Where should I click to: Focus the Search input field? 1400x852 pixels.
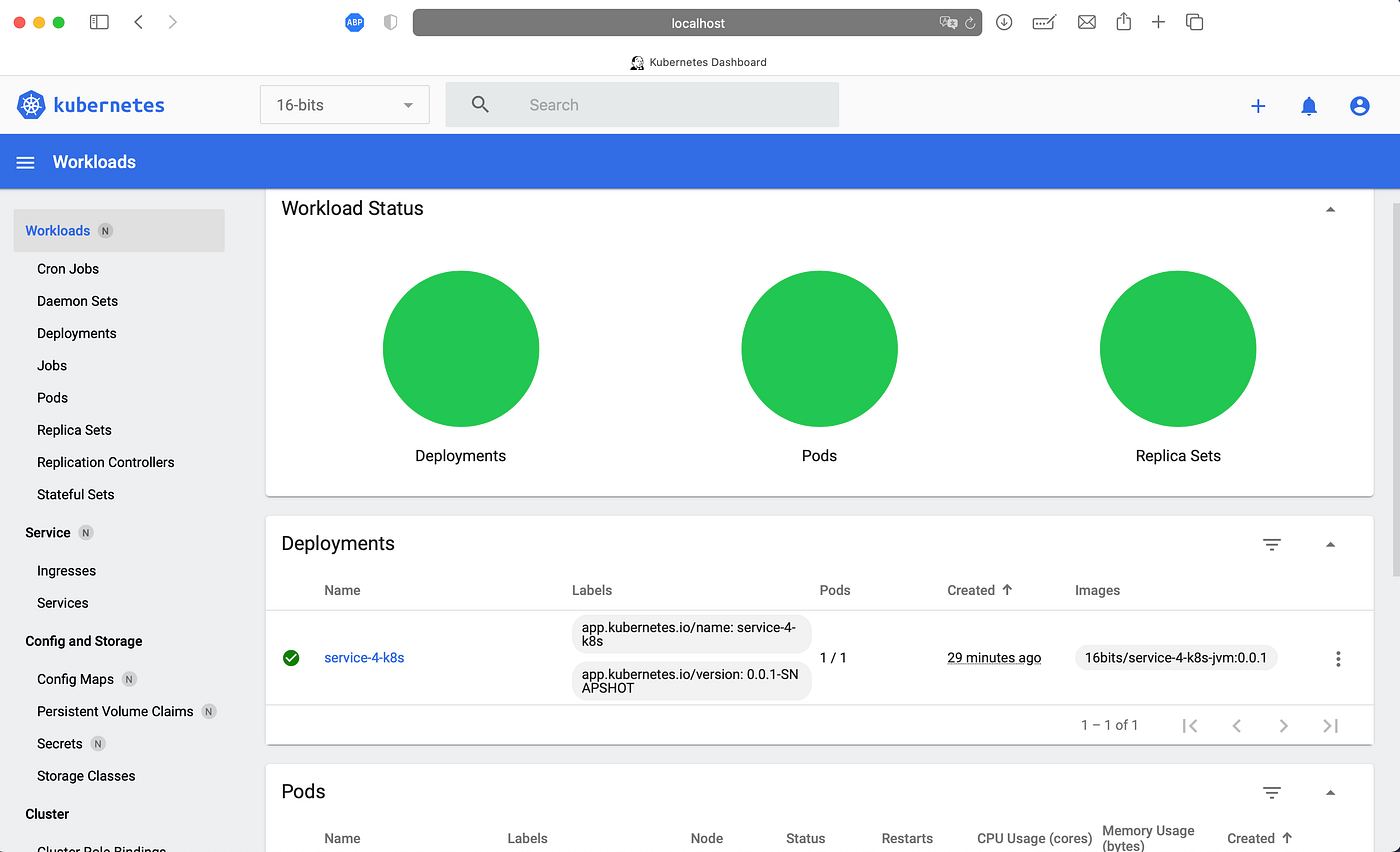tap(642, 105)
